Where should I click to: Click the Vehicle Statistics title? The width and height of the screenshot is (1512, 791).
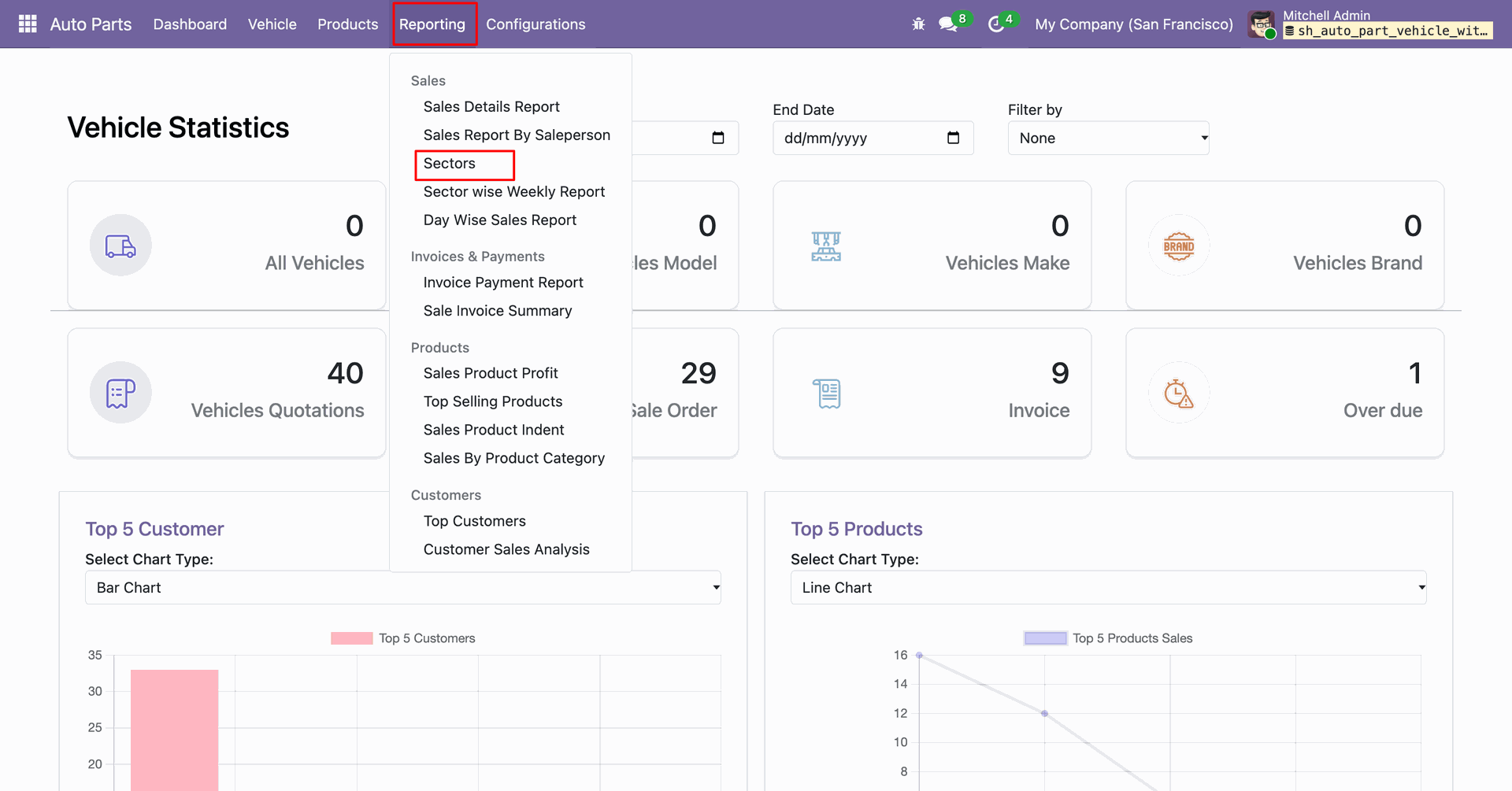178,128
